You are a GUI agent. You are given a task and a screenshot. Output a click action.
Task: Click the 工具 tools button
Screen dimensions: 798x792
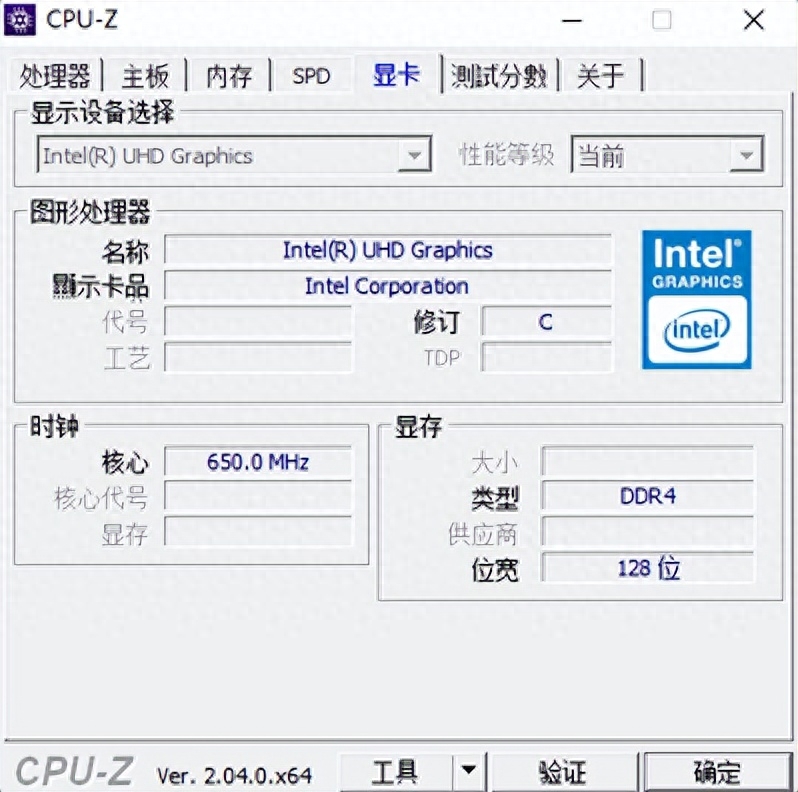395,772
